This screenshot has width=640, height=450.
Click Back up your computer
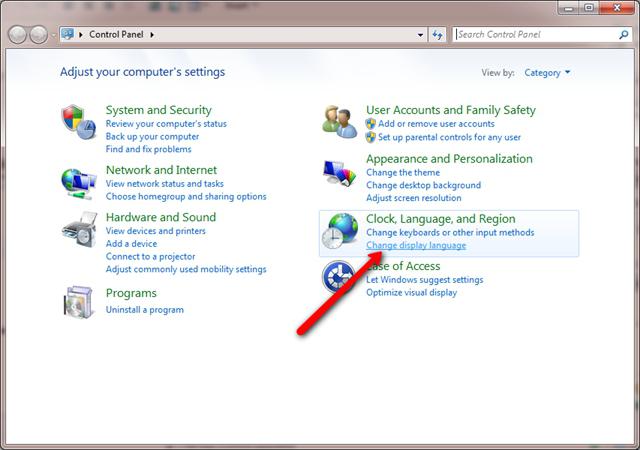pos(152,136)
